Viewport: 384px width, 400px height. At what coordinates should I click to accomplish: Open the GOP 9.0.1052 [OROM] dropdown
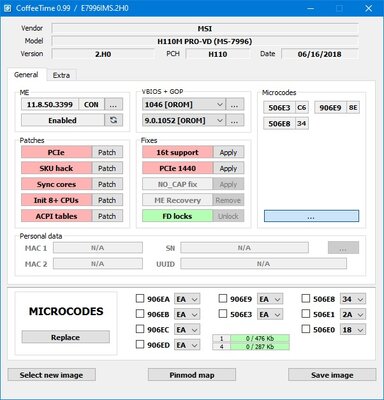pos(184,120)
